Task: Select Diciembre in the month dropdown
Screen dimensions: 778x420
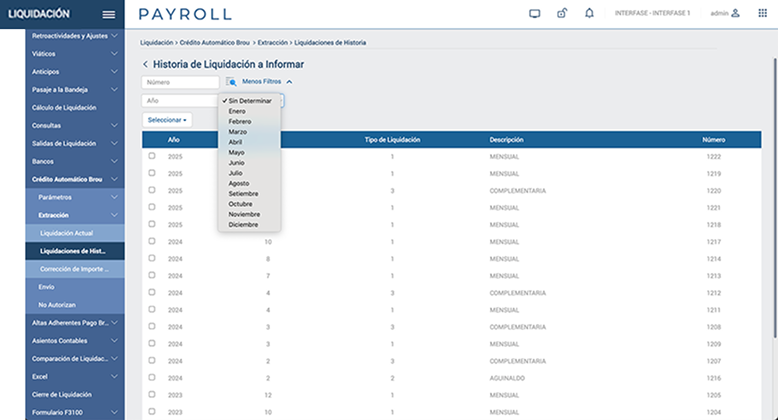Action: pyautogui.click(x=243, y=224)
